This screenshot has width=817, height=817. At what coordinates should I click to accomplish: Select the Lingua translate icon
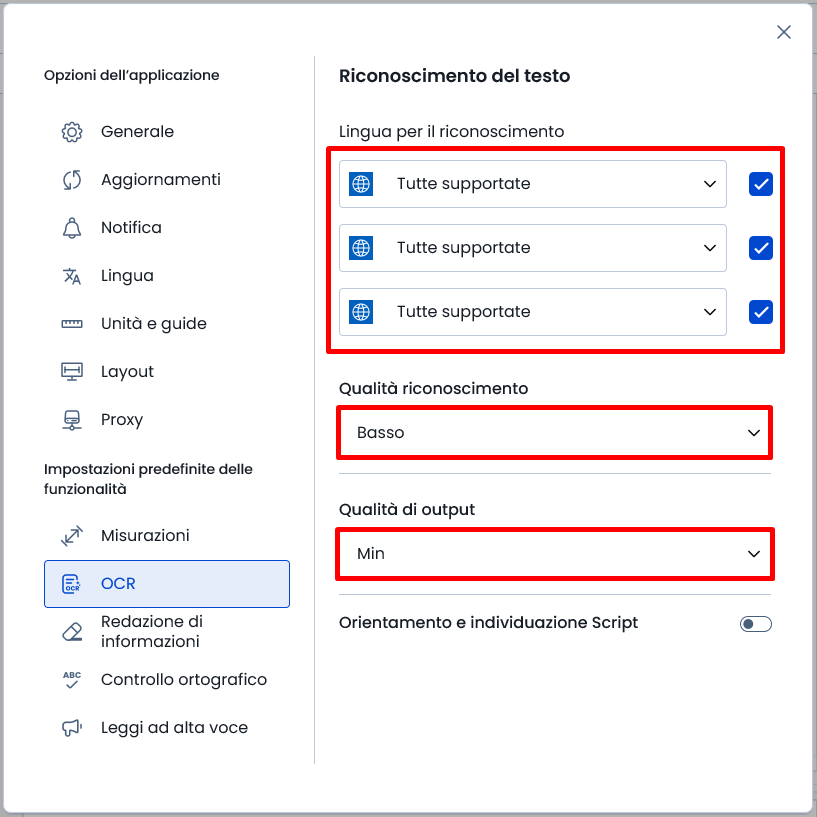pyautogui.click(x=72, y=276)
